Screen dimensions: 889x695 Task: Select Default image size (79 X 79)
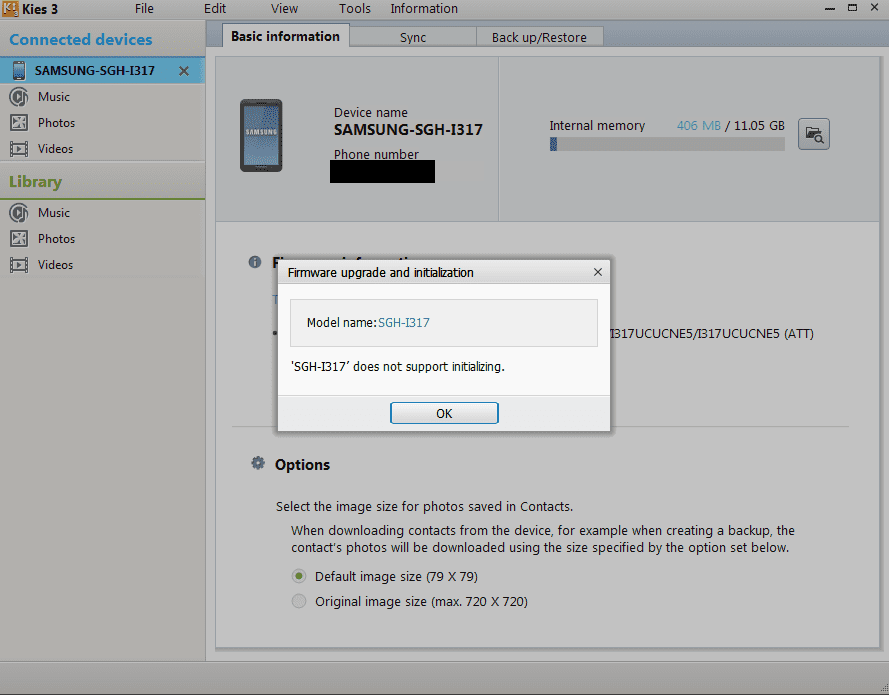click(x=299, y=577)
